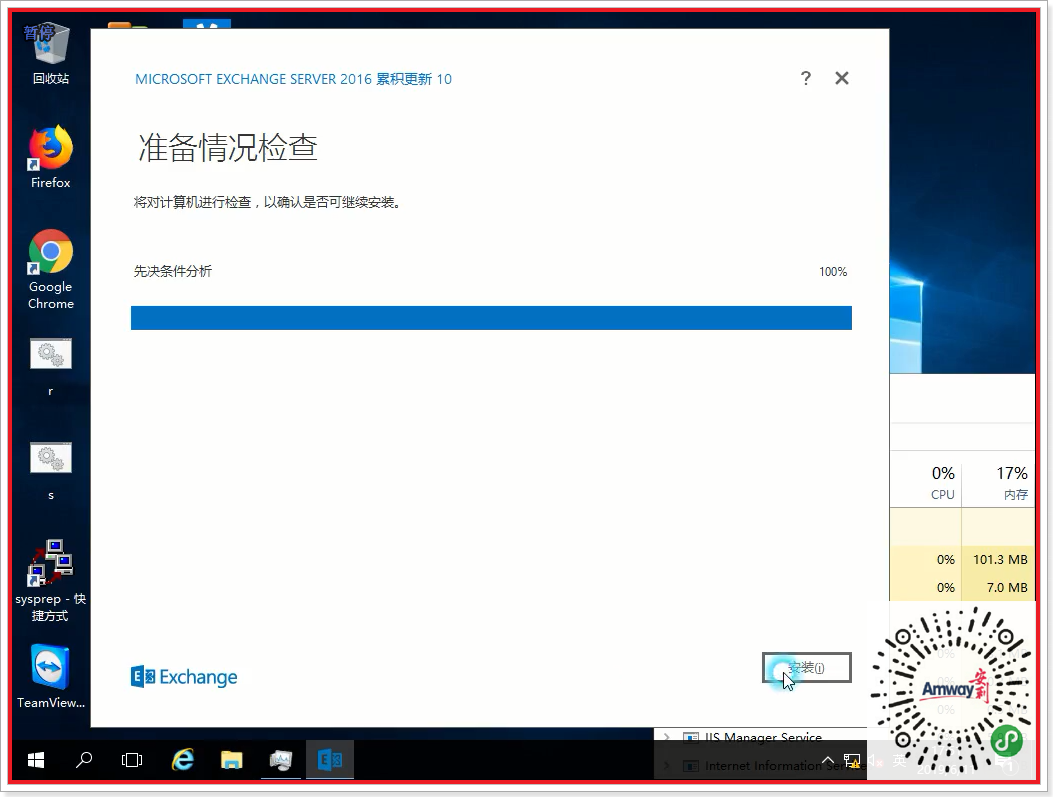Expand IIS Manager Service row in Task Manager
Screen dimensions: 1053x797
pyautogui.click(x=666, y=737)
